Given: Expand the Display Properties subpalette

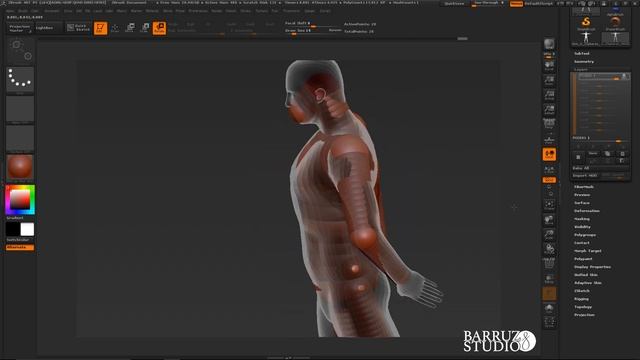Looking at the screenshot, I should click(592, 267).
